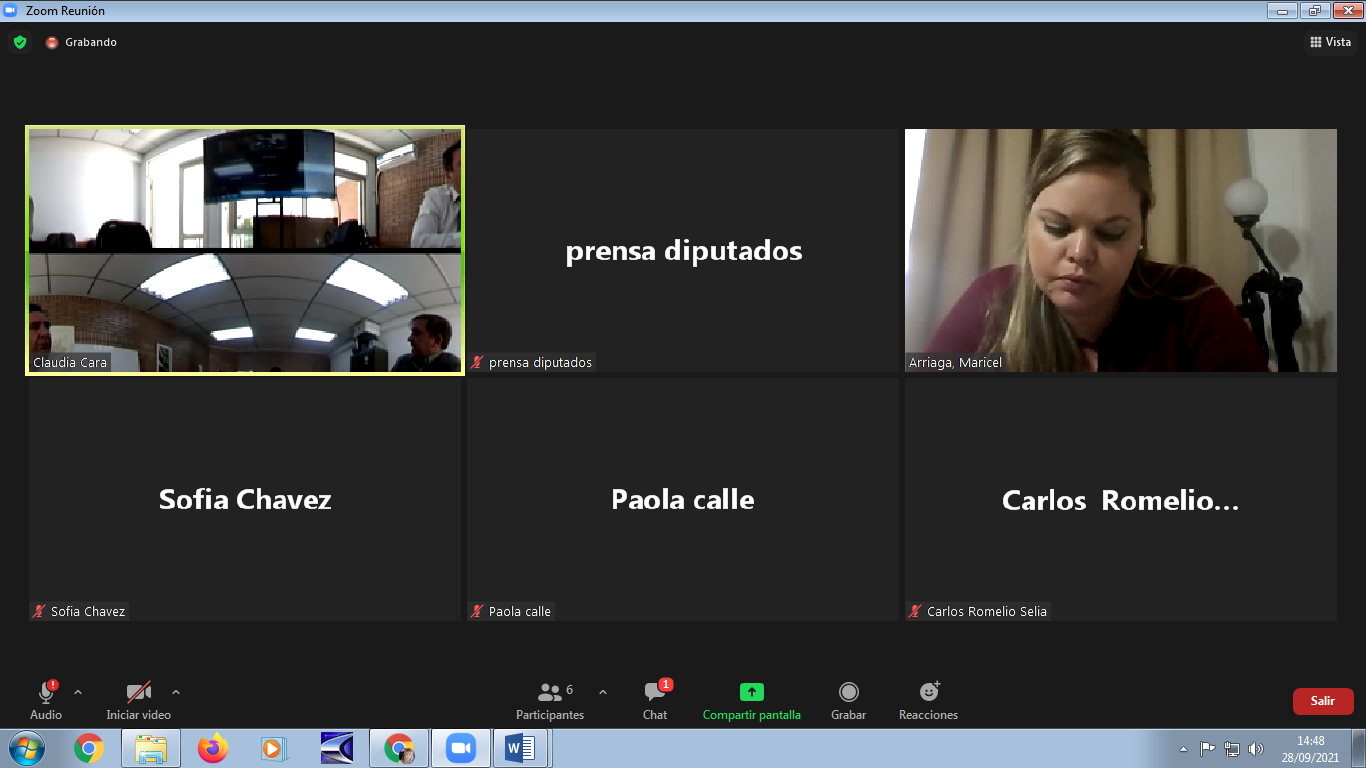The height and width of the screenshot is (768, 1366).
Task: Click the volume speaker tray icon
Action: tap(1256, 748)
